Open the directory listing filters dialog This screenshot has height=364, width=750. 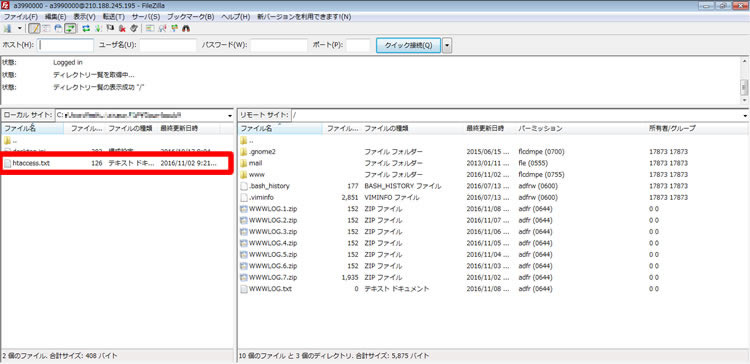151,29
